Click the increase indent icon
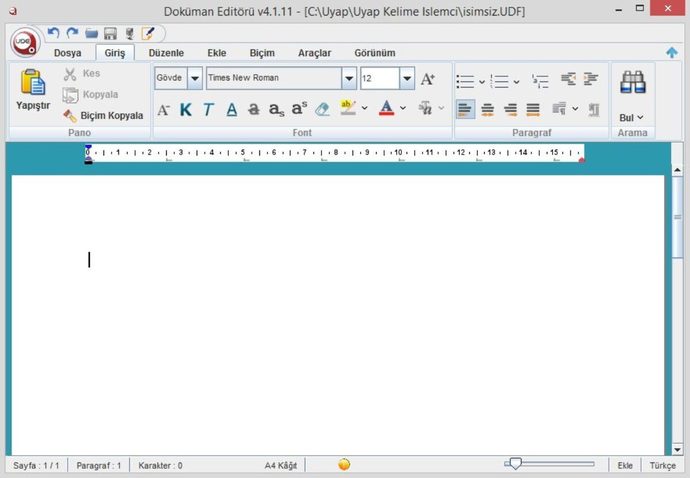The image size is (690, 478). [591, 79]
